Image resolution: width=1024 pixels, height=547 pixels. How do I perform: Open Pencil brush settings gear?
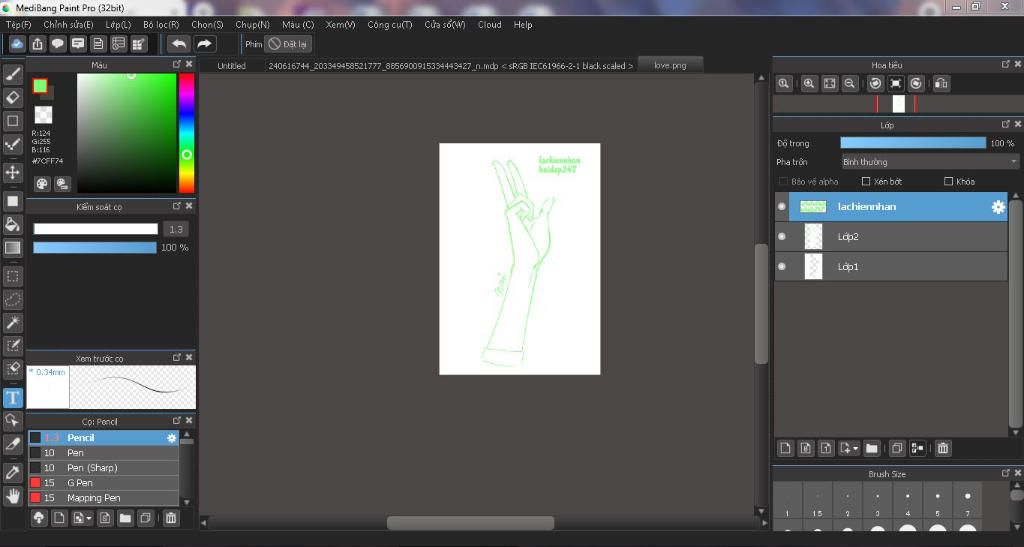point(172,438)
